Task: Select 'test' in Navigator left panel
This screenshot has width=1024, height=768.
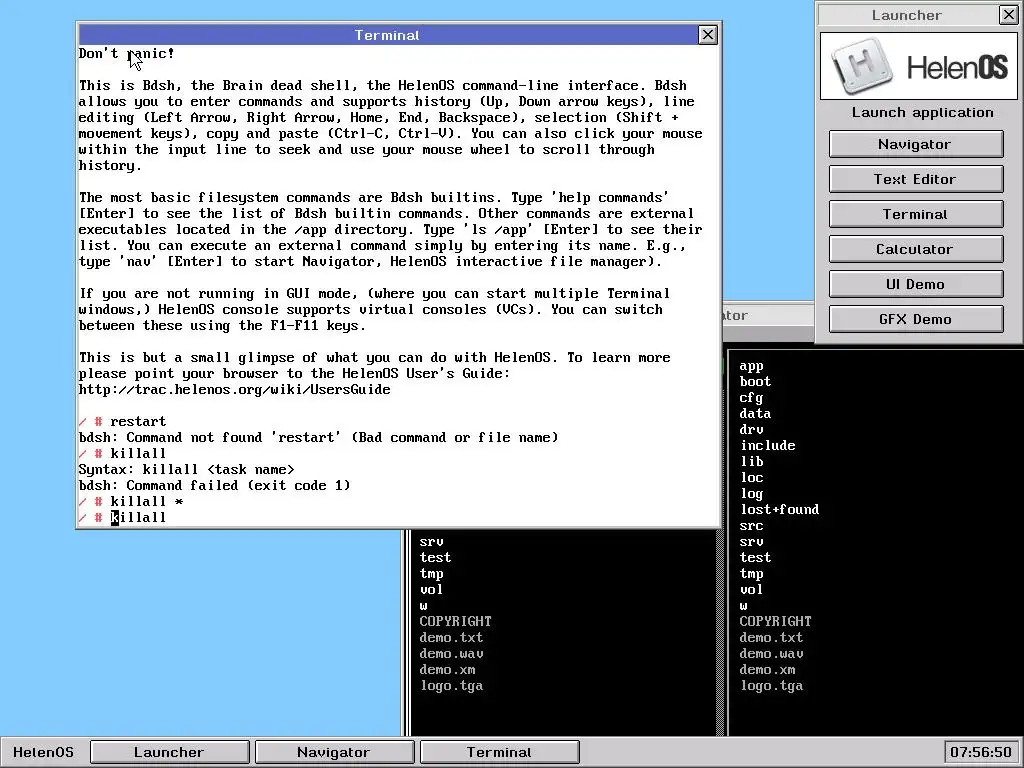Action: [435, 558]
